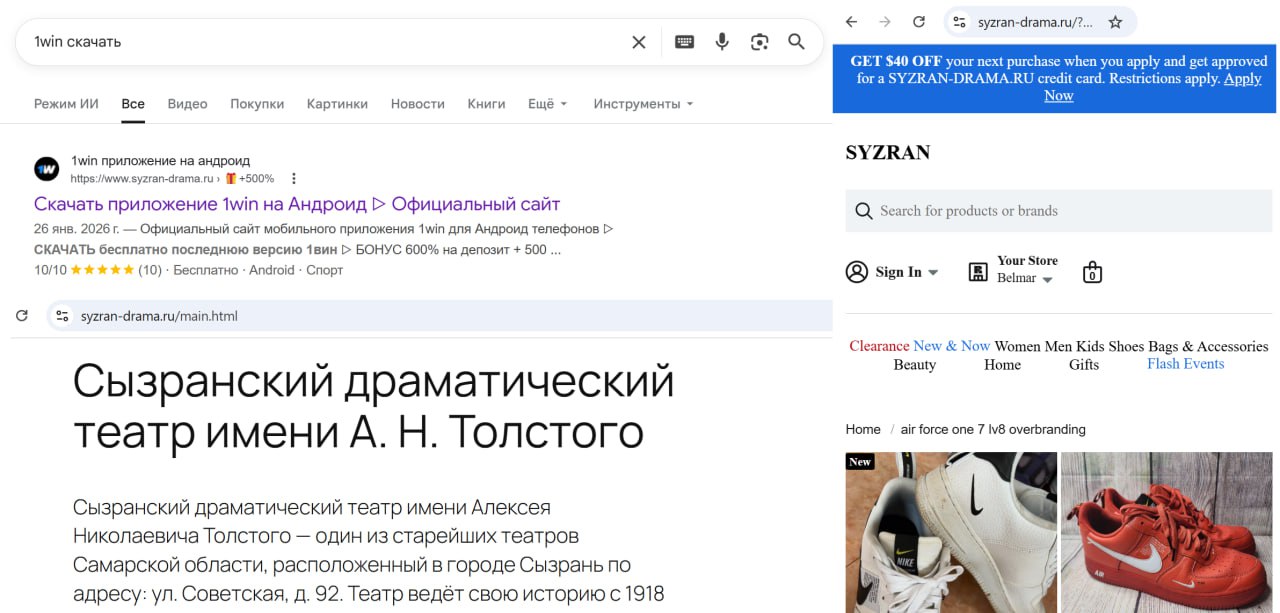This screenshot has height=613, width=1280.
Task: View site info icon in left address bar
Action: [x=62, y=316]
